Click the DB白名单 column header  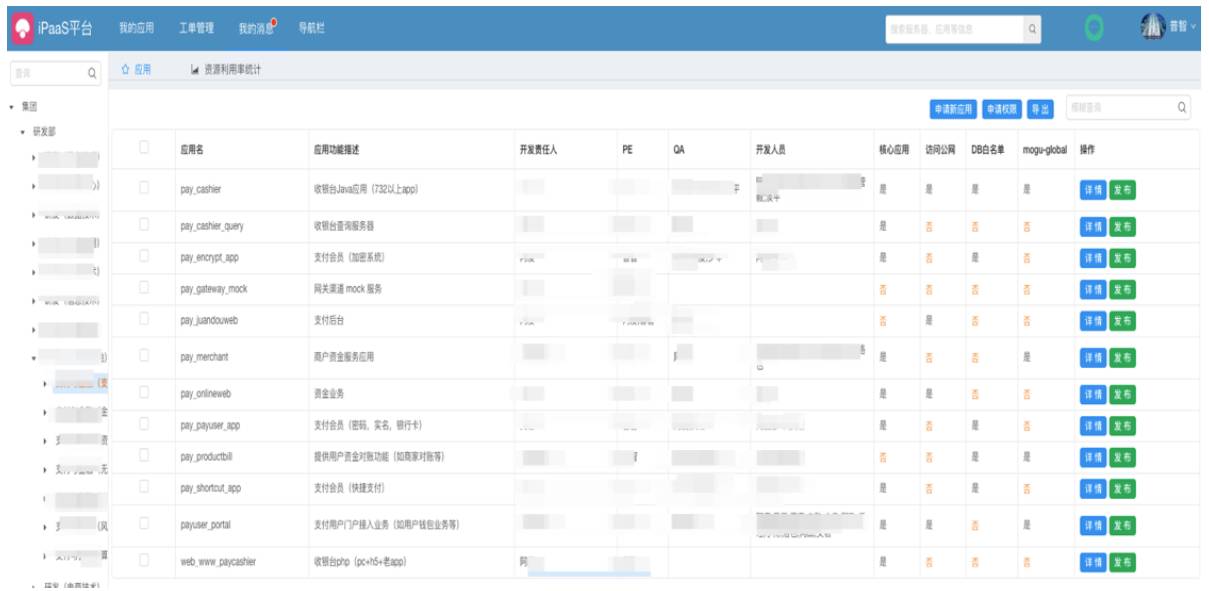pyautogui.click(x=988, y=149)
